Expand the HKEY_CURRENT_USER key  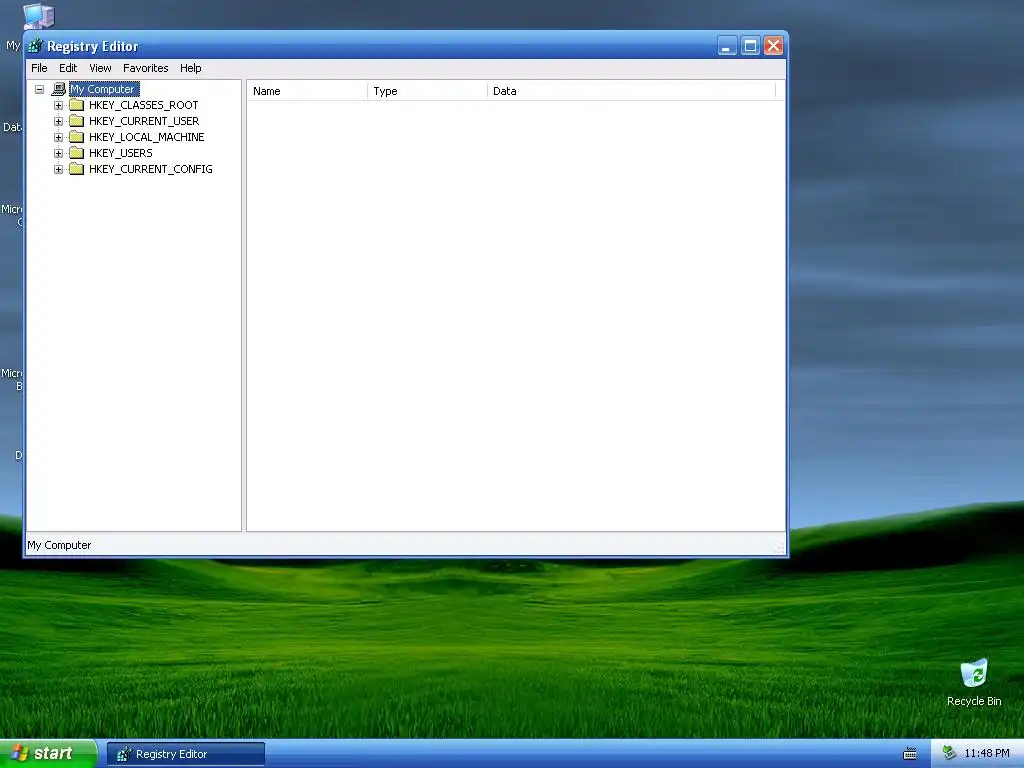point(58,121)
